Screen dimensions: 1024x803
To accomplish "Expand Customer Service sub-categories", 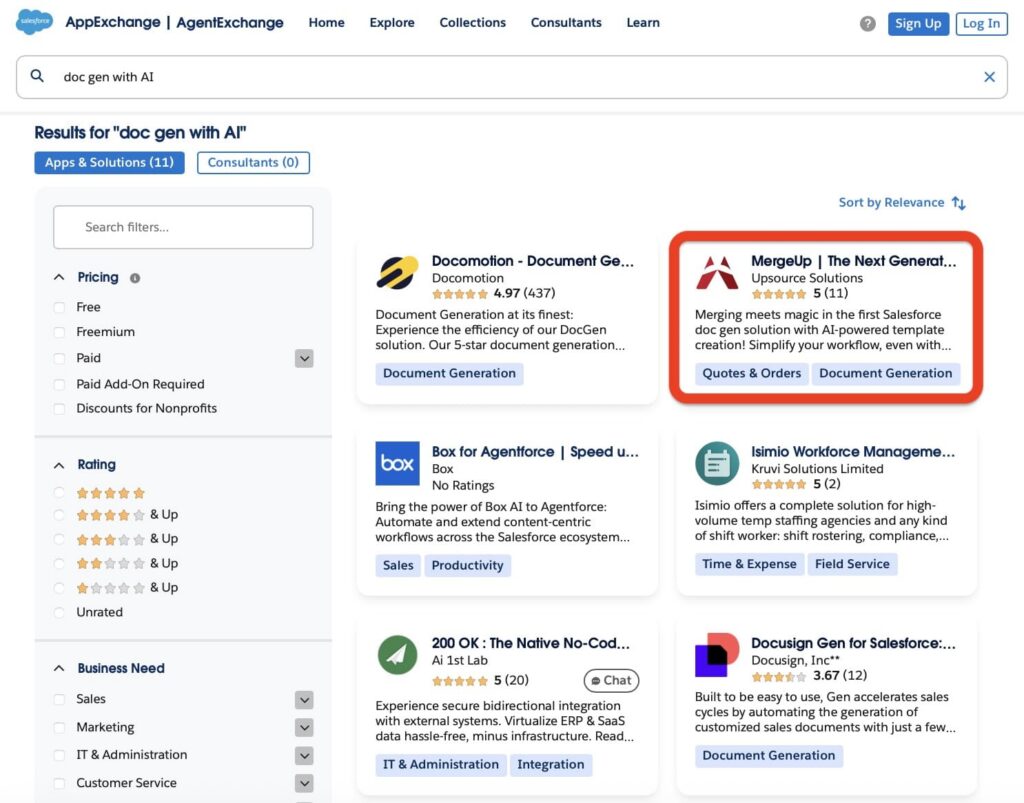I will [x=304, y=783].
